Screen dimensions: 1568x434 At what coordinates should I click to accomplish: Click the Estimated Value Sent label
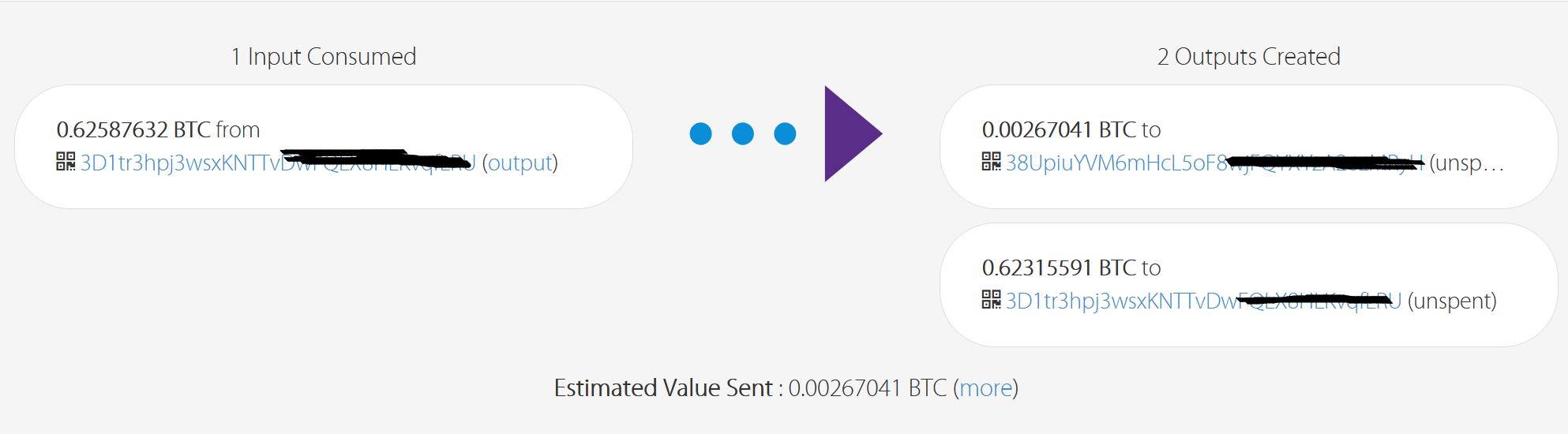(x=663, y=388)
